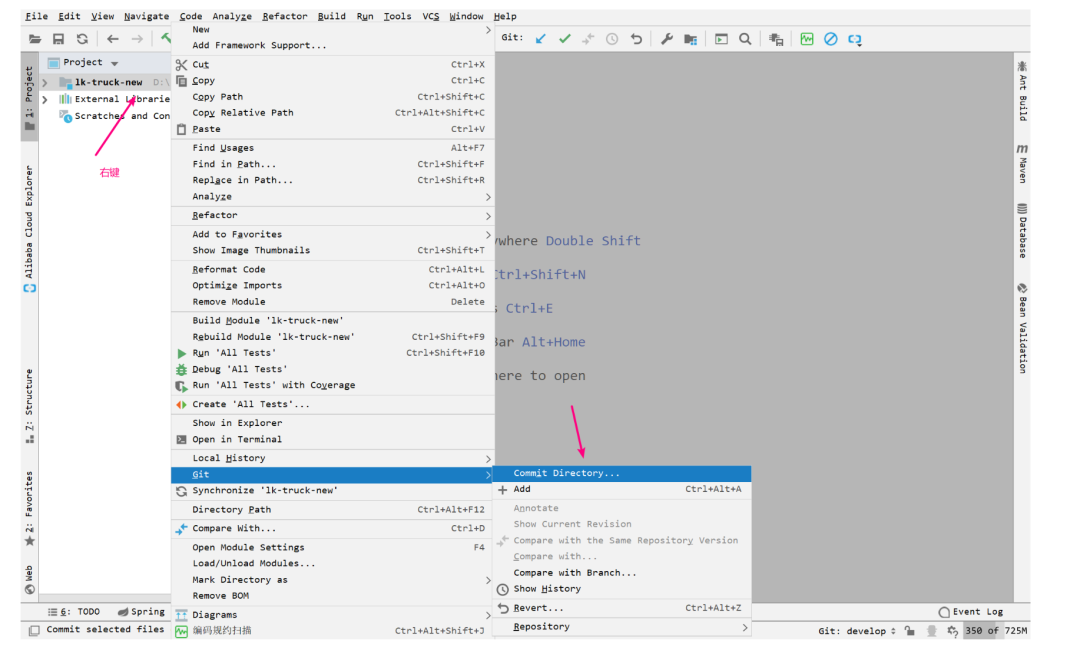Click the Synchronize refresh toolbar icon
This screenshot has width=1080, height=647.
83,39
